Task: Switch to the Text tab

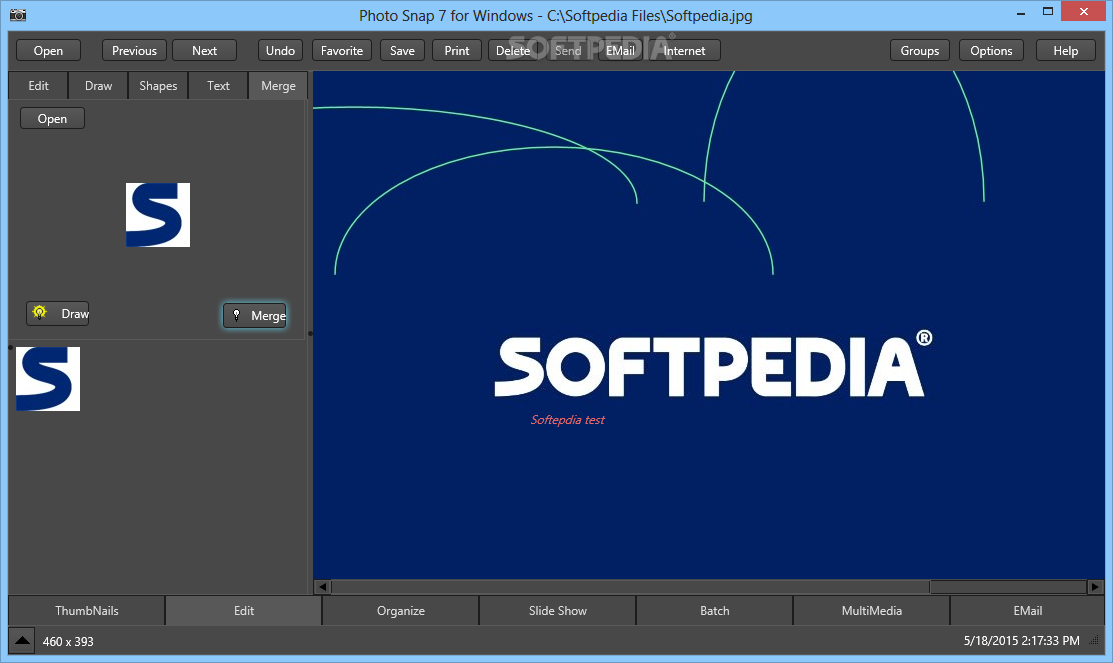Action: coord(218,85)
